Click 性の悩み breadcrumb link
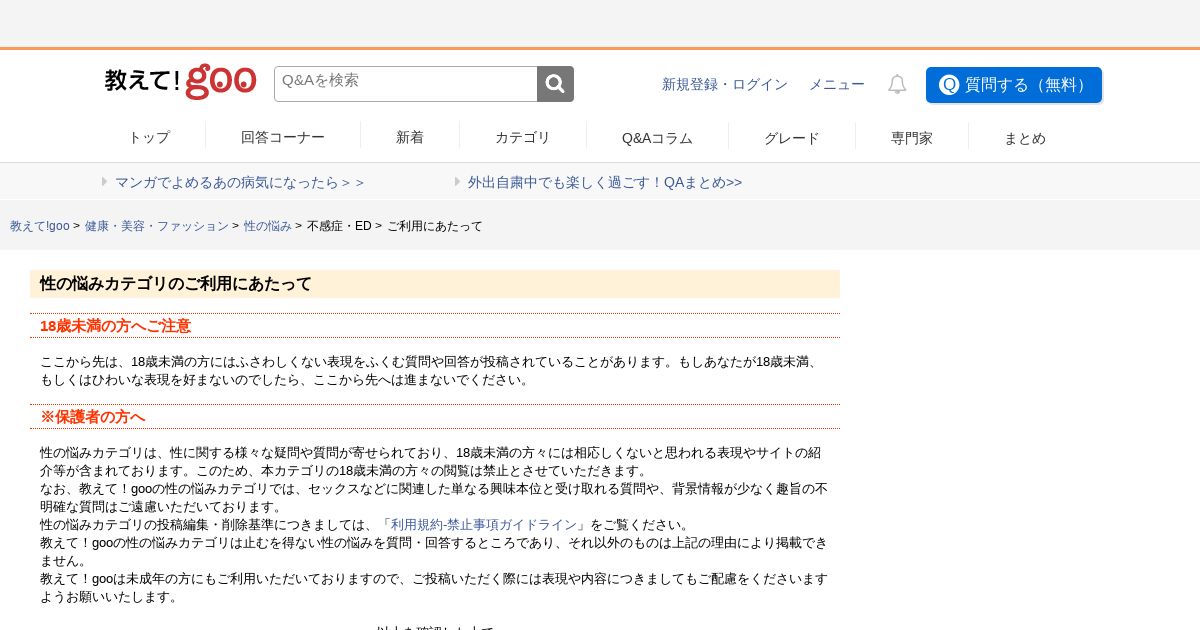This screenshot has width=1200, height=630. 268,226
